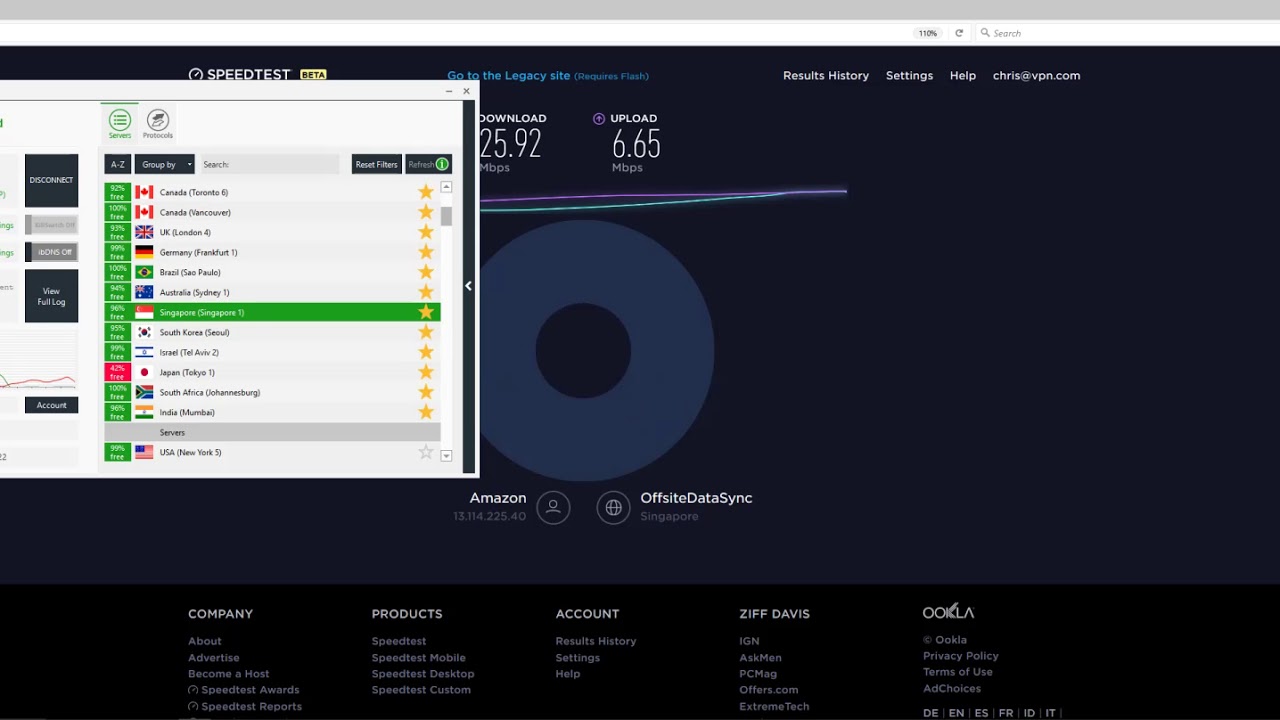This screenshot has height=720, width=1280.
Task: Open the Become a Host footer link
Action: coord(228,673)
